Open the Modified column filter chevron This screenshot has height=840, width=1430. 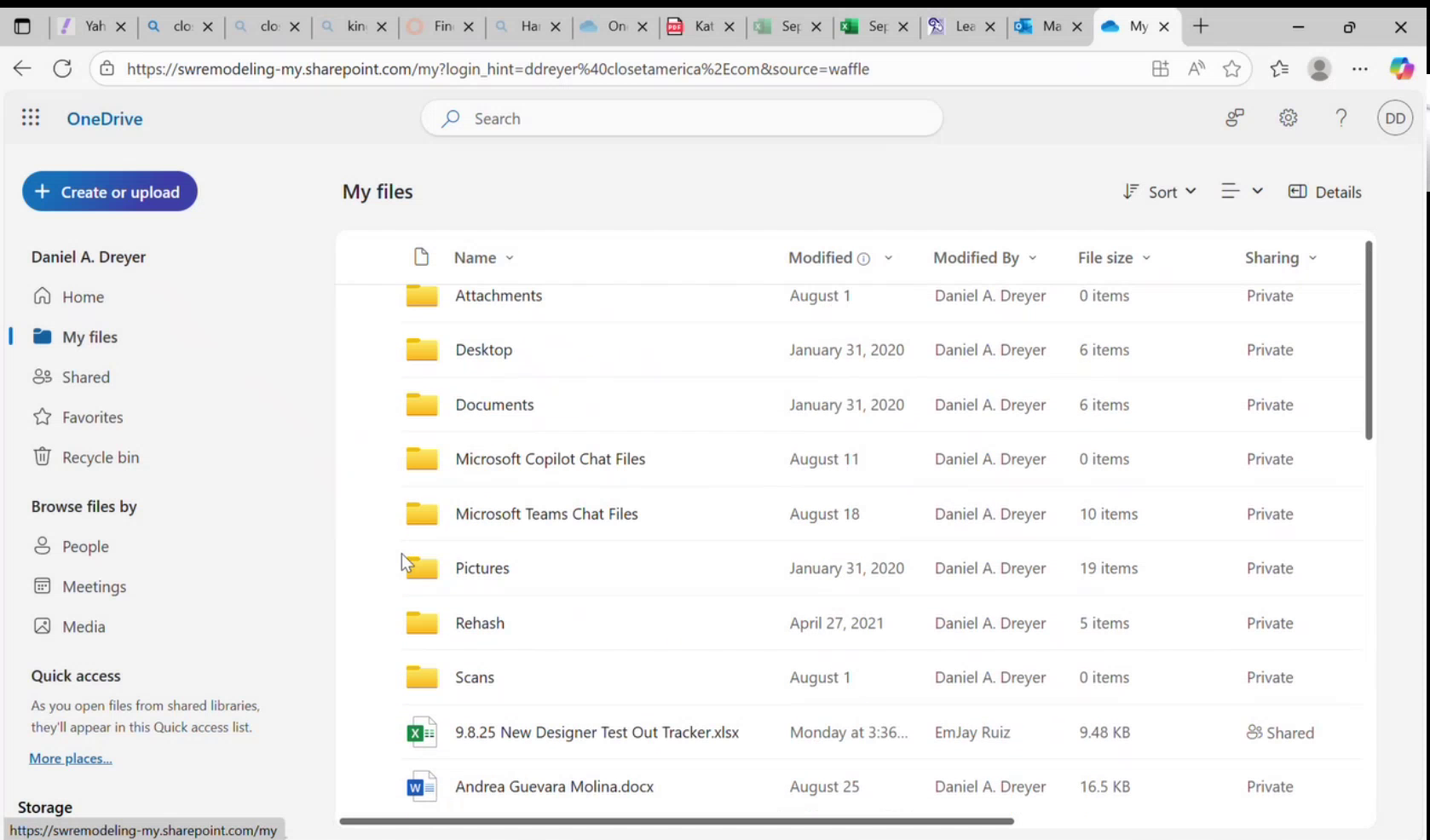click(x=889, y=257)
